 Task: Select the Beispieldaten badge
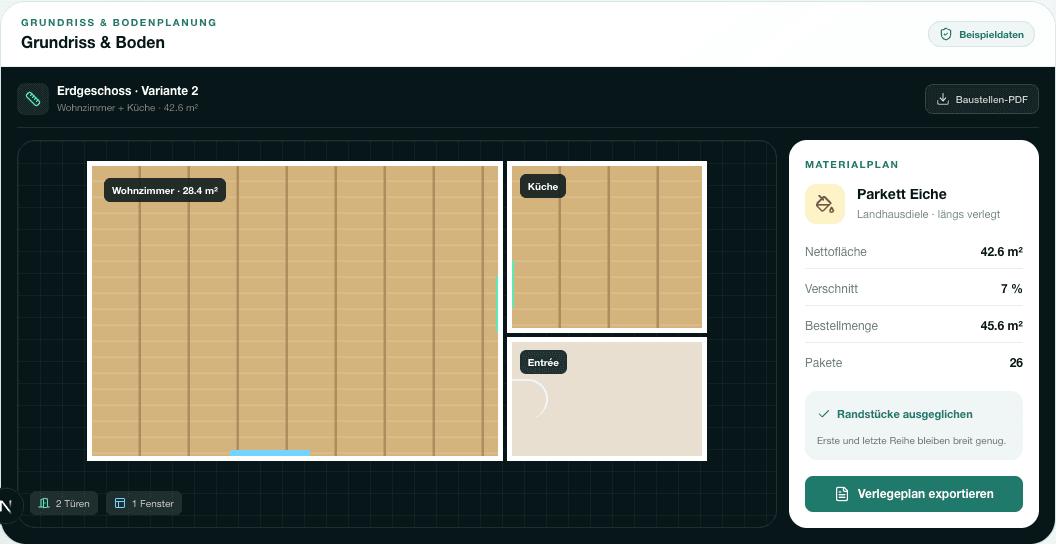pyautogui.click(x=981, y=34)
